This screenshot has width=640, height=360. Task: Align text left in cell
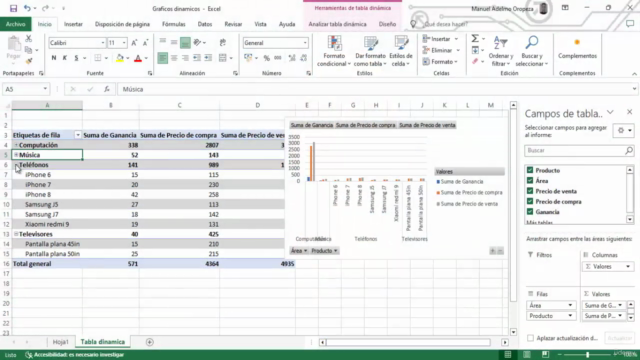[162, 58]
